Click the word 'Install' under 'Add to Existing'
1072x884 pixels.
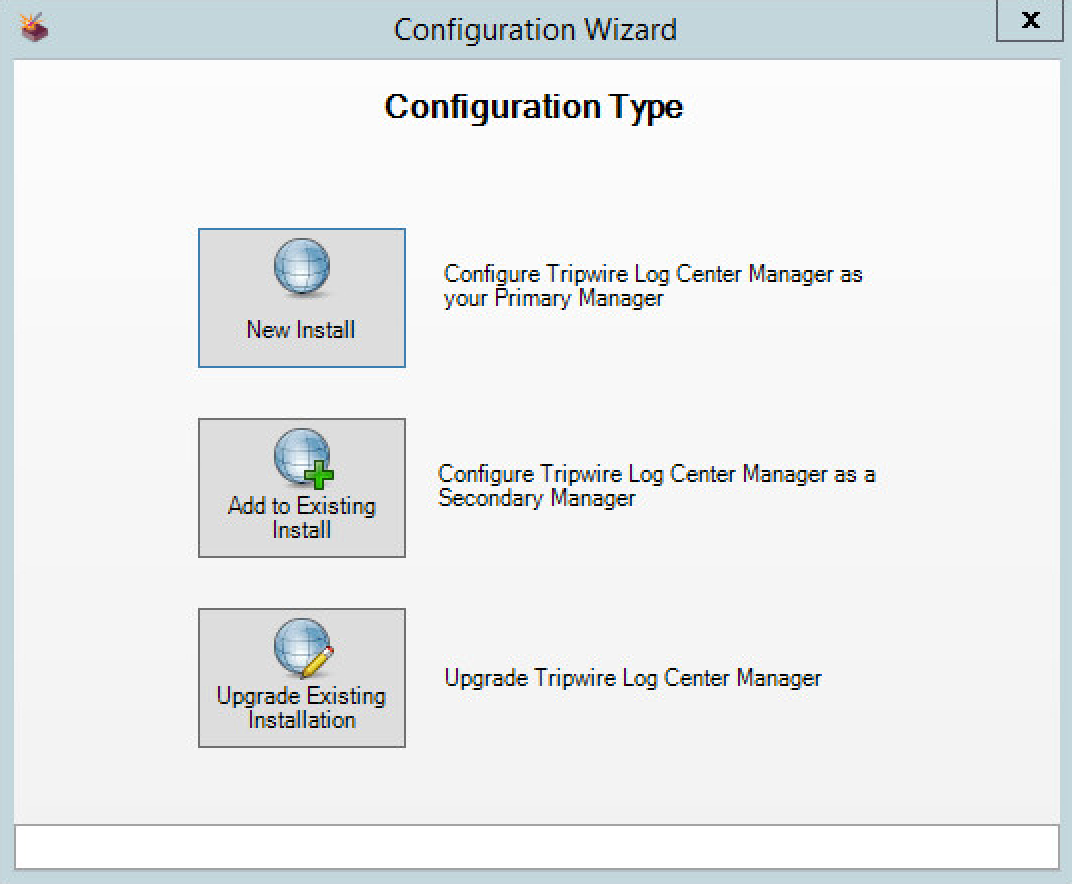pyautogui.click(x=301, y=530)
